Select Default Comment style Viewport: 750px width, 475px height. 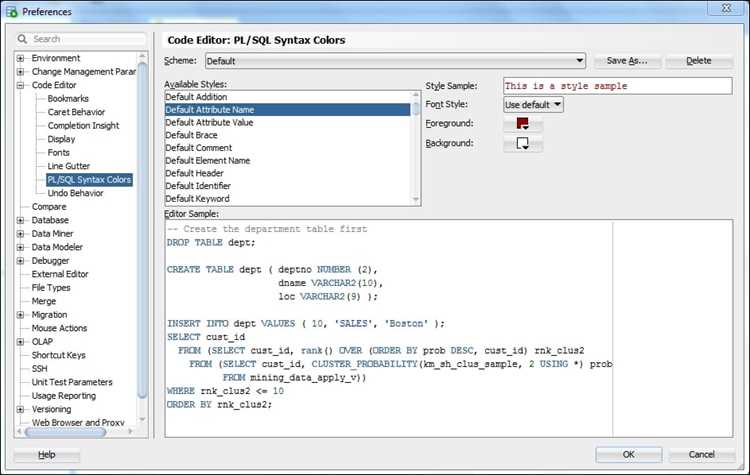tap(287, 148)
